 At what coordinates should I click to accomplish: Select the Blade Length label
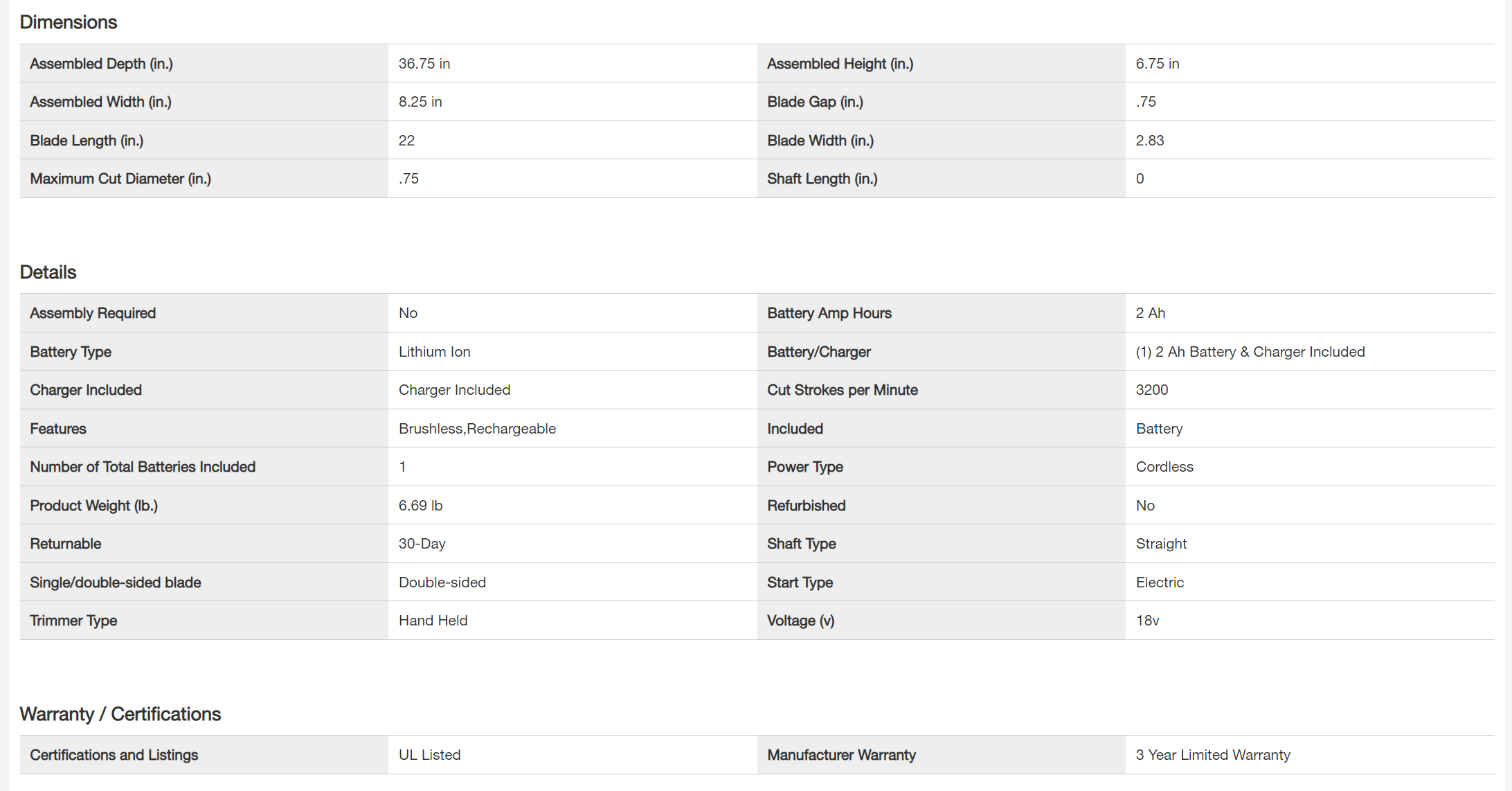tap(87, 141)
